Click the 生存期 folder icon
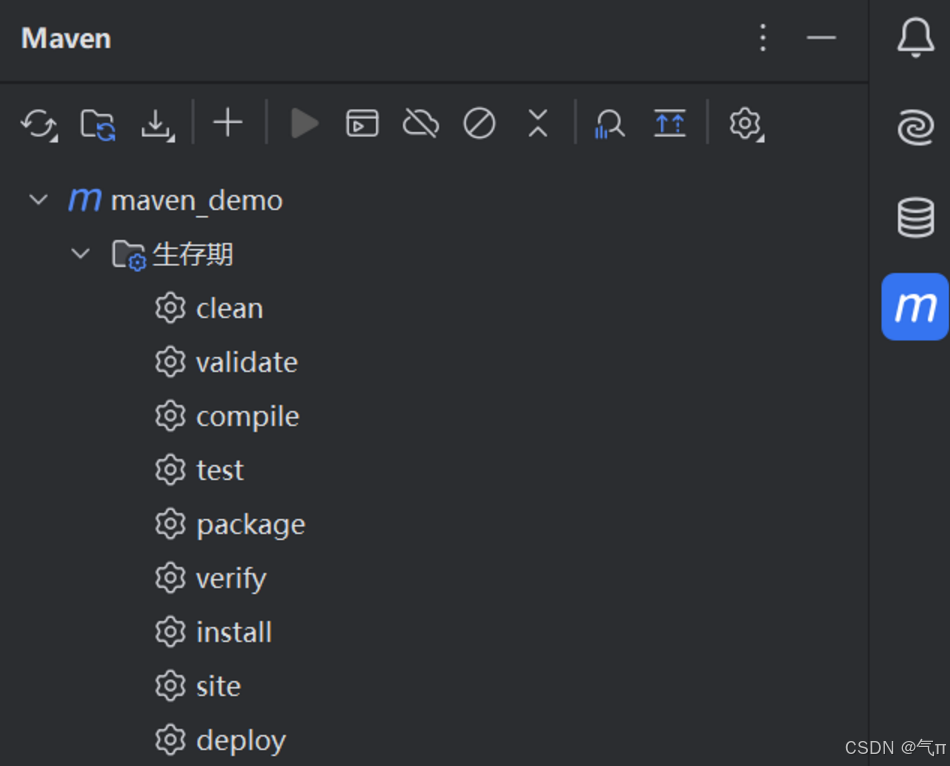 [x=128, y=255]
